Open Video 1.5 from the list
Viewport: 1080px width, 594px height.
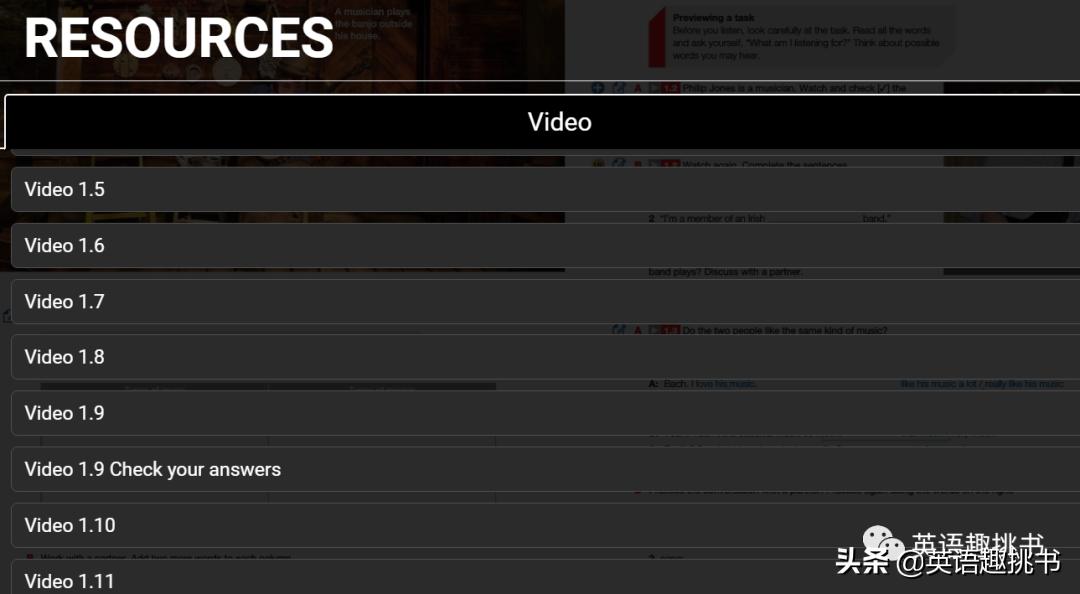546,190
